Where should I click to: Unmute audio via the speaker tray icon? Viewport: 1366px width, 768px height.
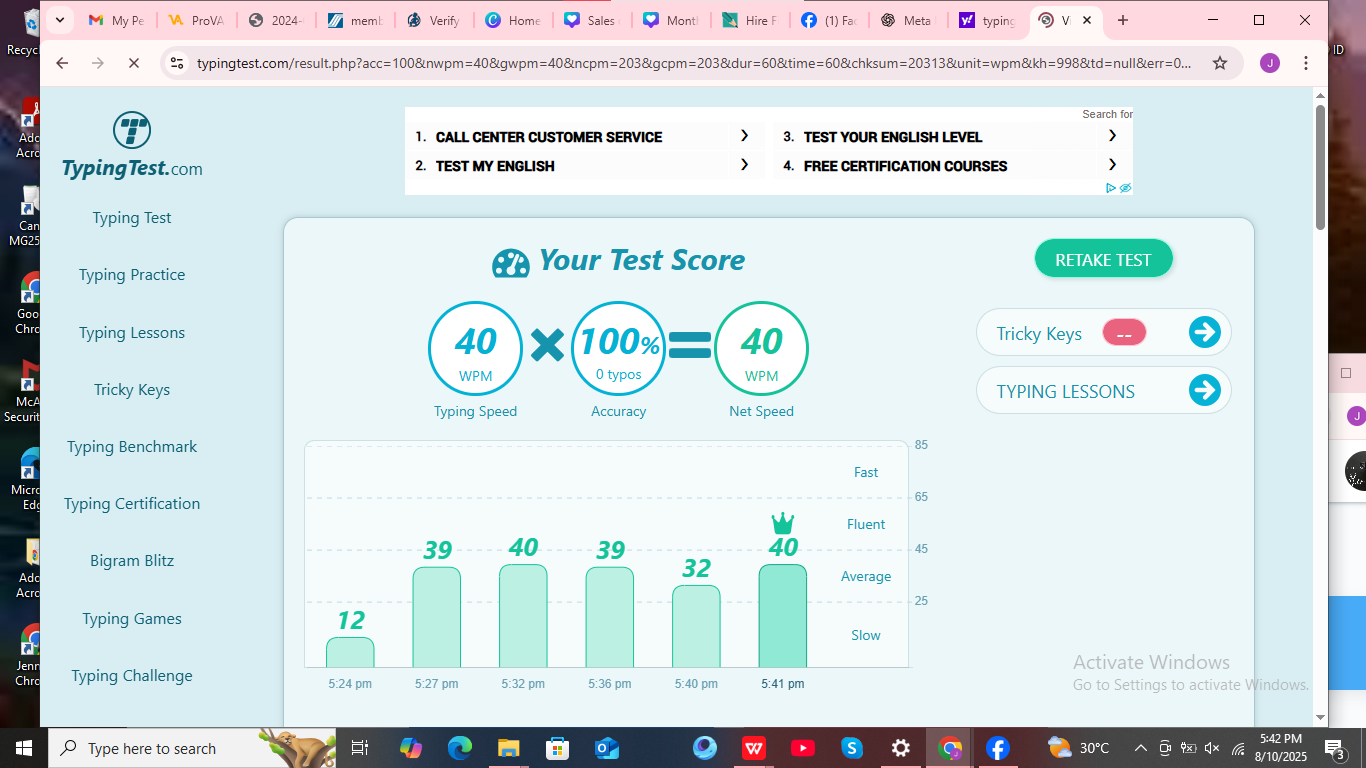click(1211, 747)
